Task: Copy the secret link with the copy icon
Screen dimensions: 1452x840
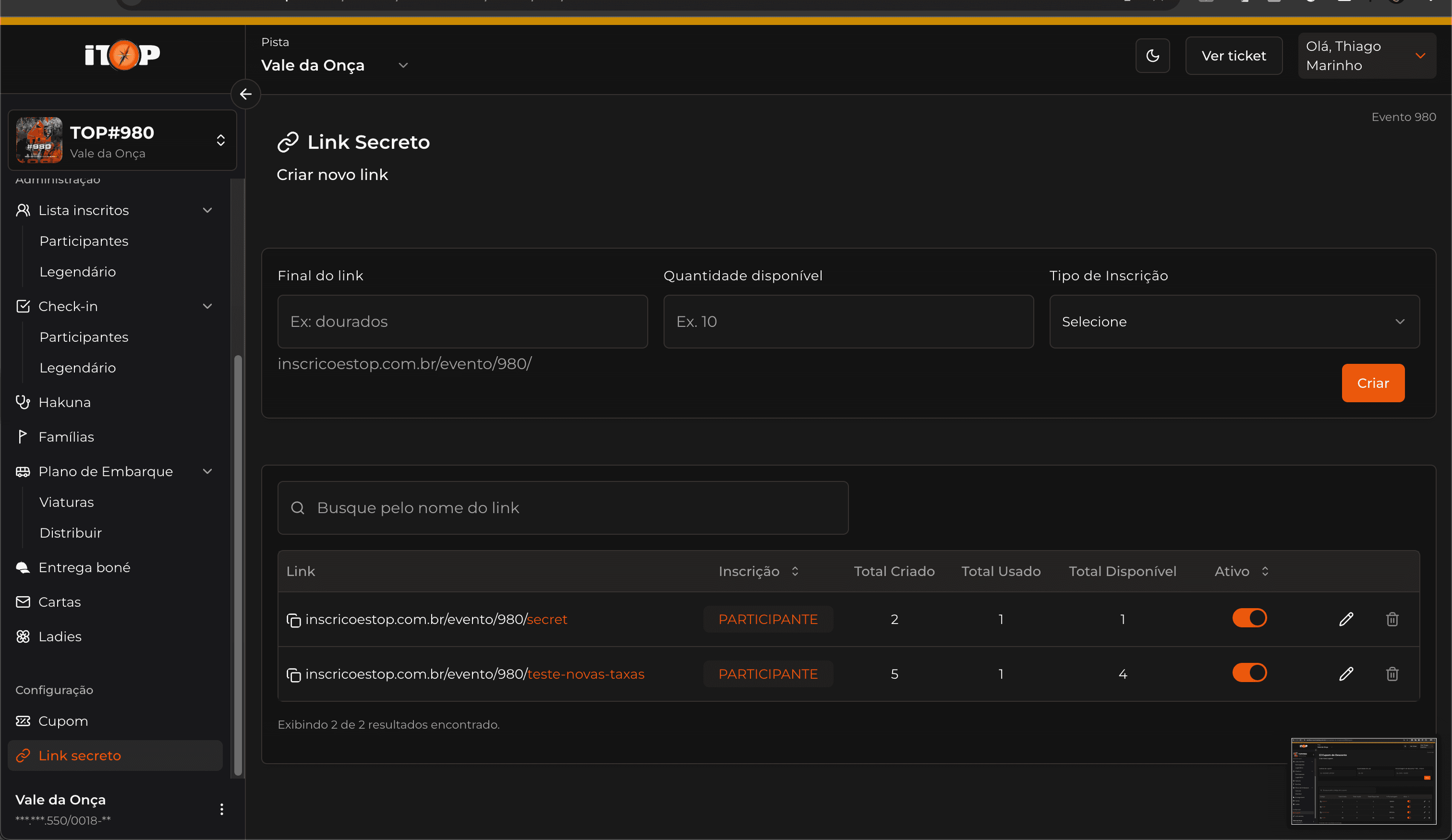Action: 294,620
